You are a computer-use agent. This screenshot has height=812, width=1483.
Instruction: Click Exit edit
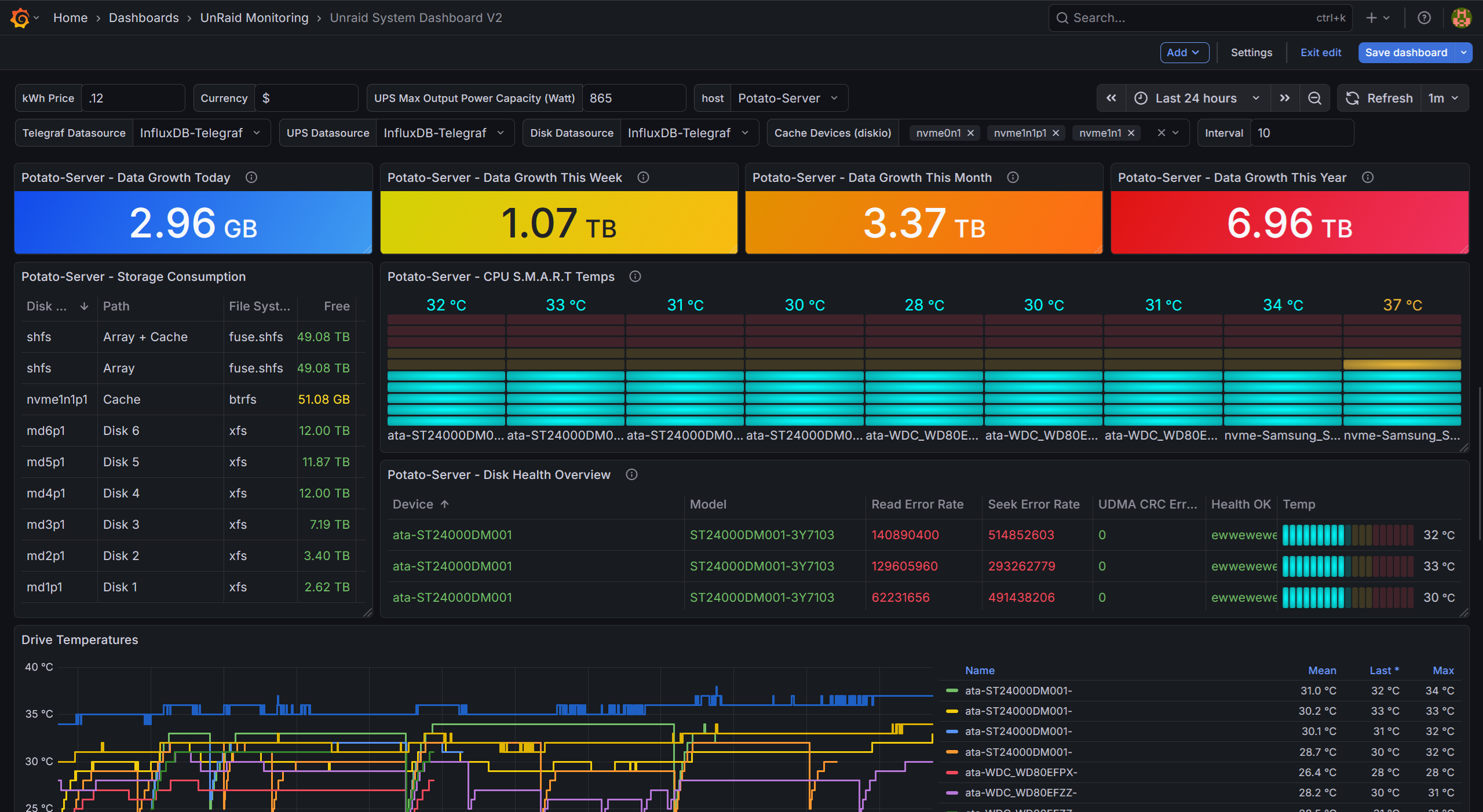tap(1321, 53)
